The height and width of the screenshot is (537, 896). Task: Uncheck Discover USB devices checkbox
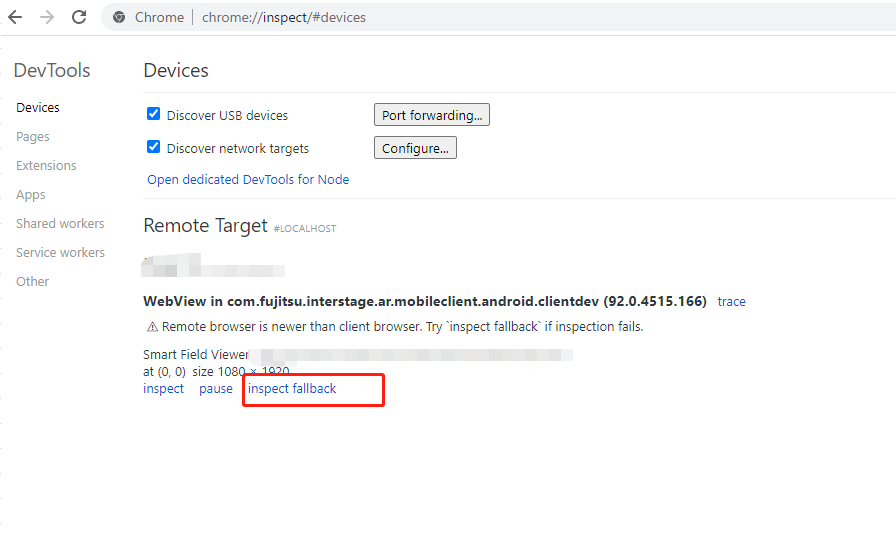(154, 114)
